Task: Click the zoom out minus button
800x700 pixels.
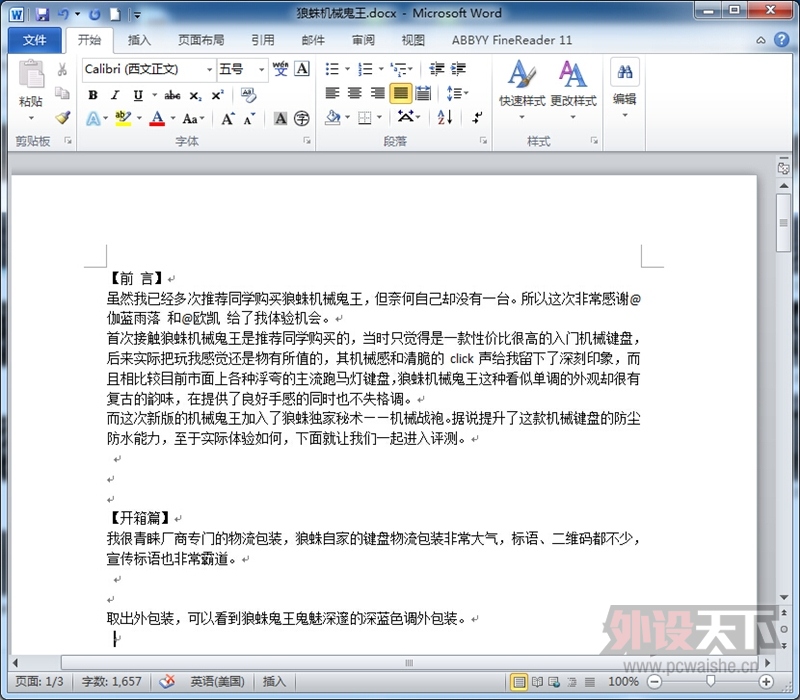Action: click(654, 682)
